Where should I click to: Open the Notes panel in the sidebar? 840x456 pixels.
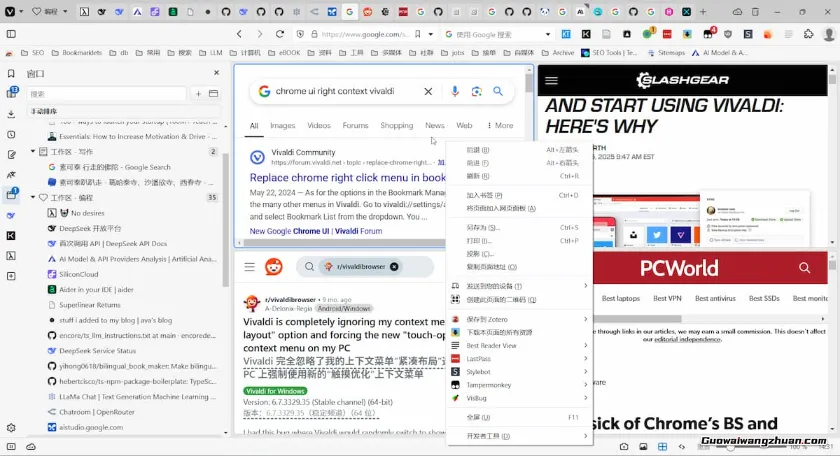click(11, 155)
